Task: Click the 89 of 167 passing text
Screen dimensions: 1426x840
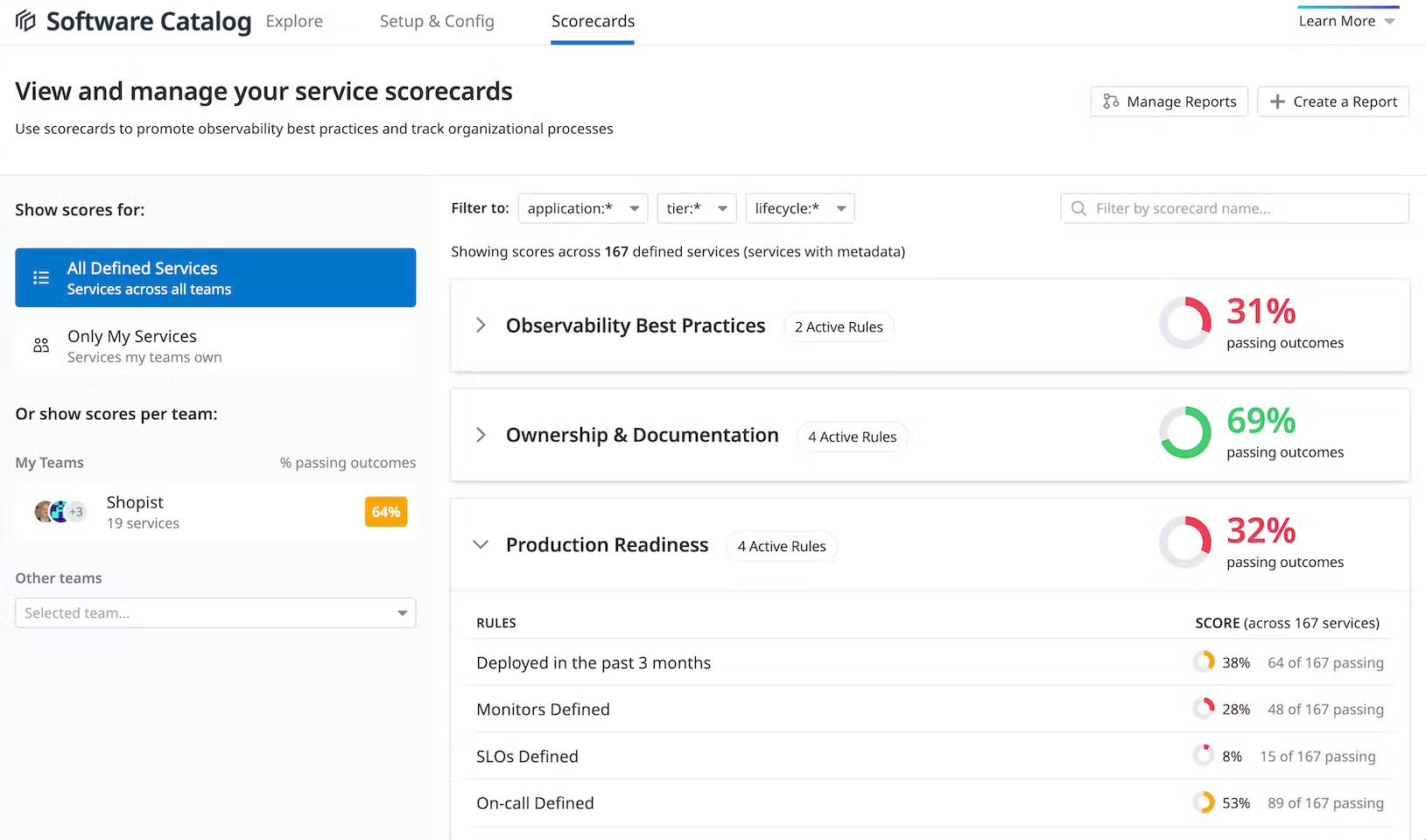Action: tap(1325, 802)
